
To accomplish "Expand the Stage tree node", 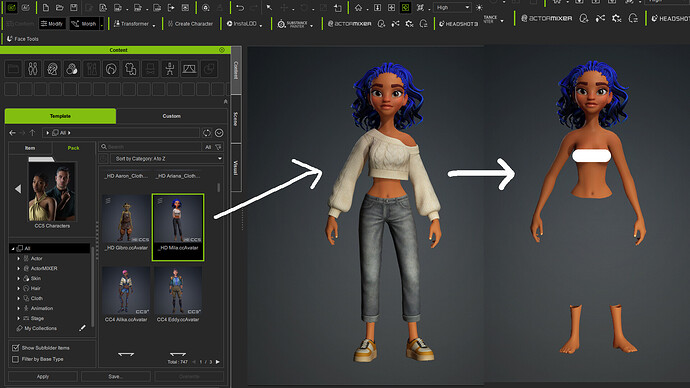I will pyautogui.click(x=18, y=318).
